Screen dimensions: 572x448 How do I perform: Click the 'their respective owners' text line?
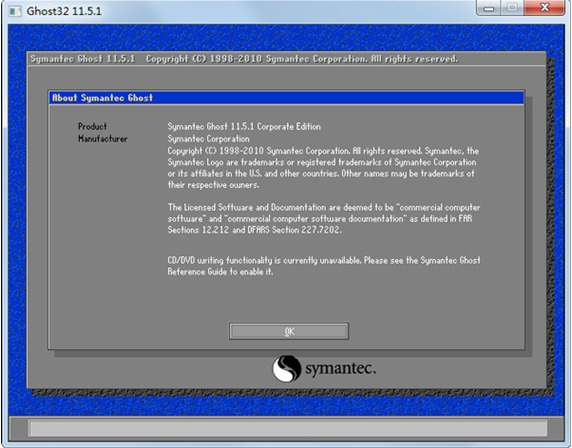pyautogui.click(x=213, y=185)
